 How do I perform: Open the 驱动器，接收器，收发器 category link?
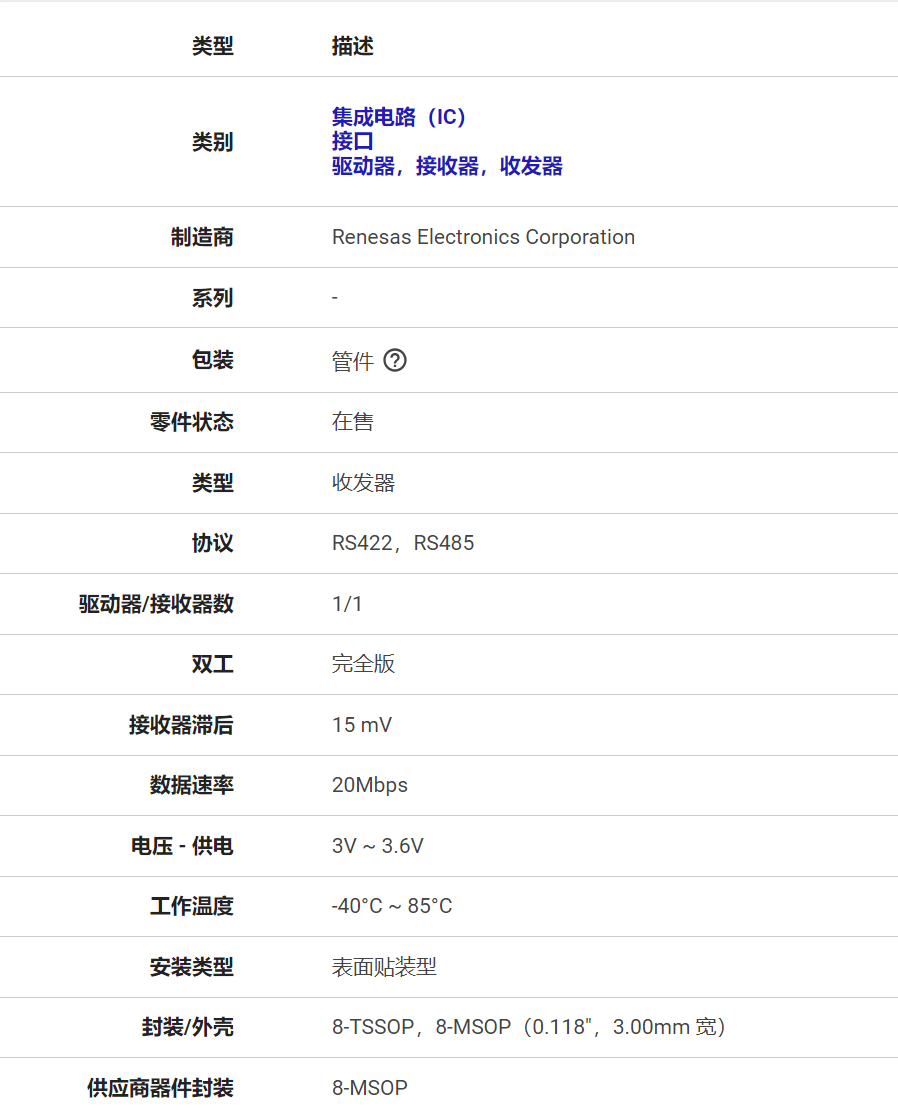coord(447,167)
